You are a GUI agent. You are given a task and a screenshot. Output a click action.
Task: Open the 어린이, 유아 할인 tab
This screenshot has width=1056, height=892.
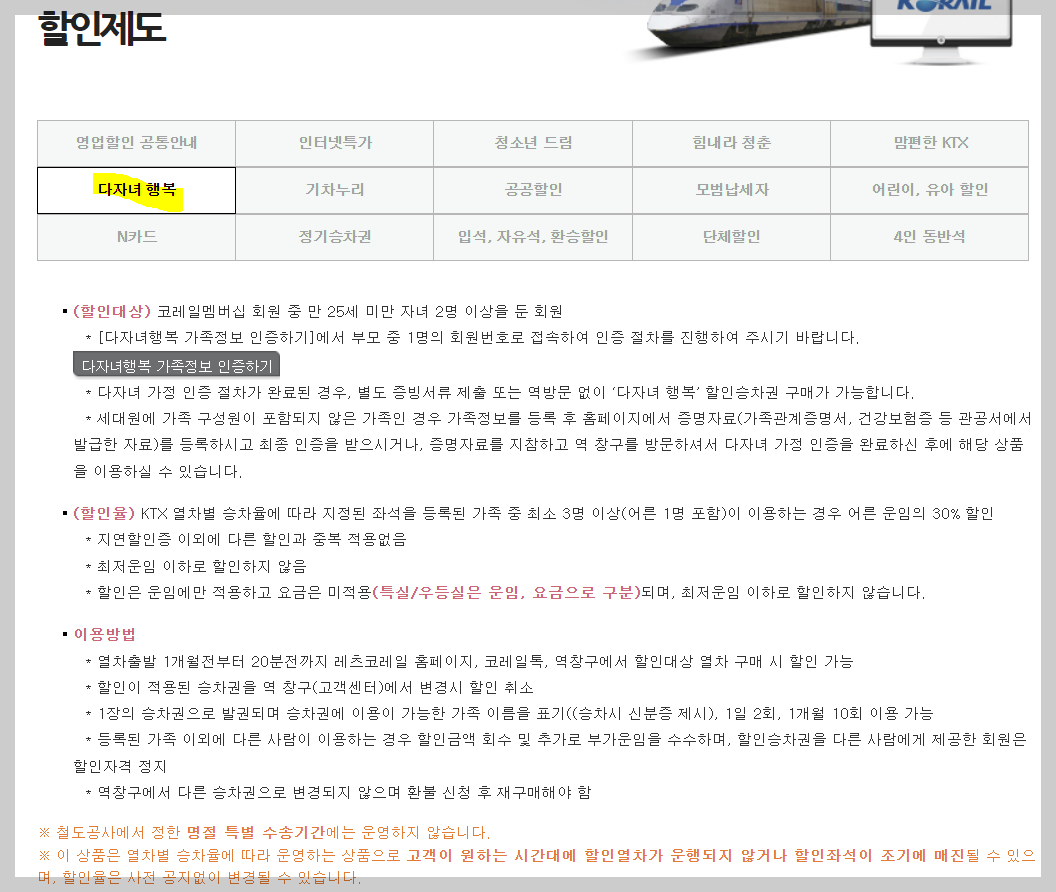click(929, 191)
